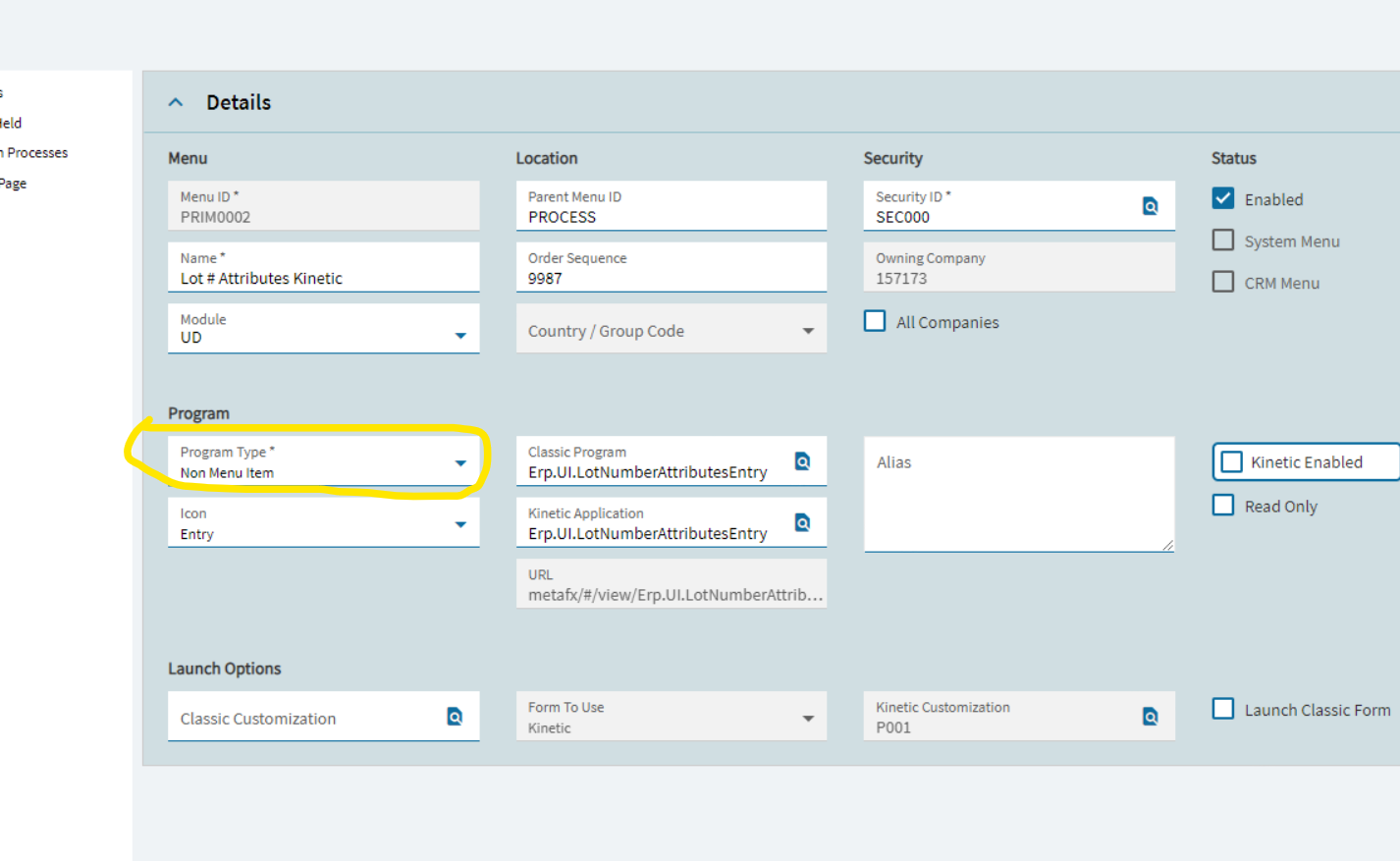Open the Classic Customization lookup icon
This screenshot has height=861, width=1400.
click(455, 717)
